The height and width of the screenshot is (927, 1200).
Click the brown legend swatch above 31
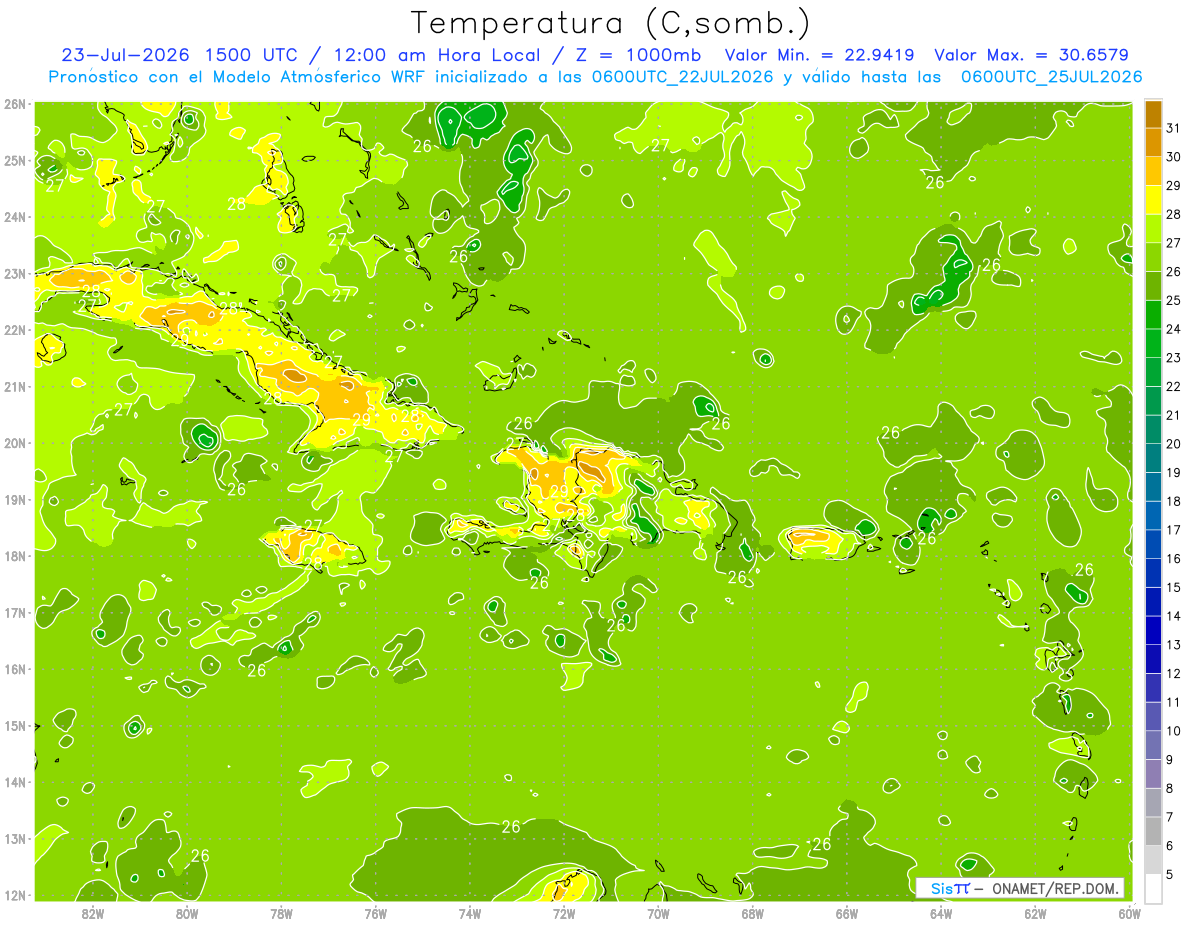[1153, 115]
